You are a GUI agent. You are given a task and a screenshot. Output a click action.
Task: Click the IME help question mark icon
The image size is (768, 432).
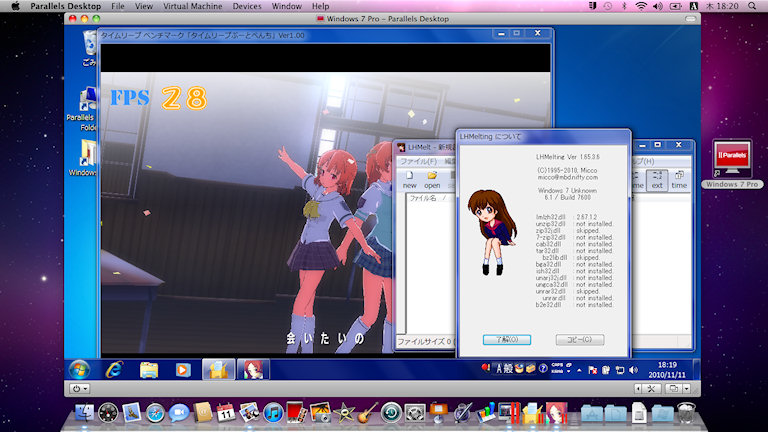[x=543, y=368]
